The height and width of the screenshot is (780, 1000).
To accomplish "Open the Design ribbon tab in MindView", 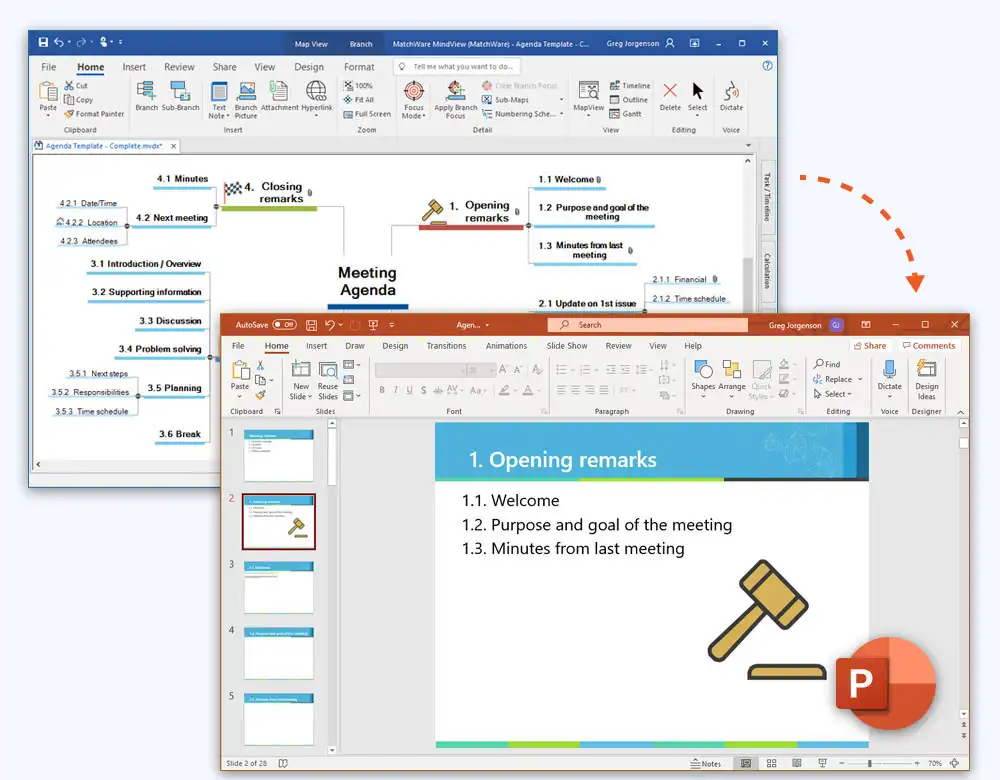I will (x=309, y=66).
